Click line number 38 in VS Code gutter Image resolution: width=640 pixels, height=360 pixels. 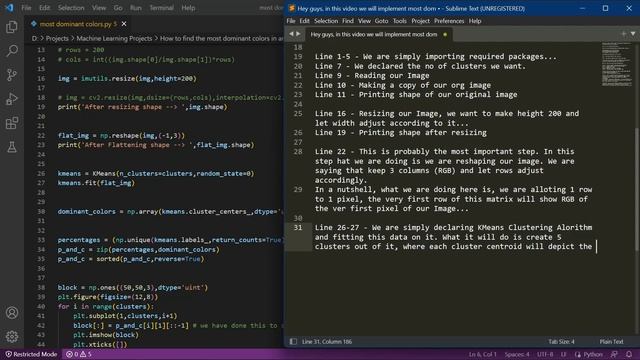tap(41, 287)
